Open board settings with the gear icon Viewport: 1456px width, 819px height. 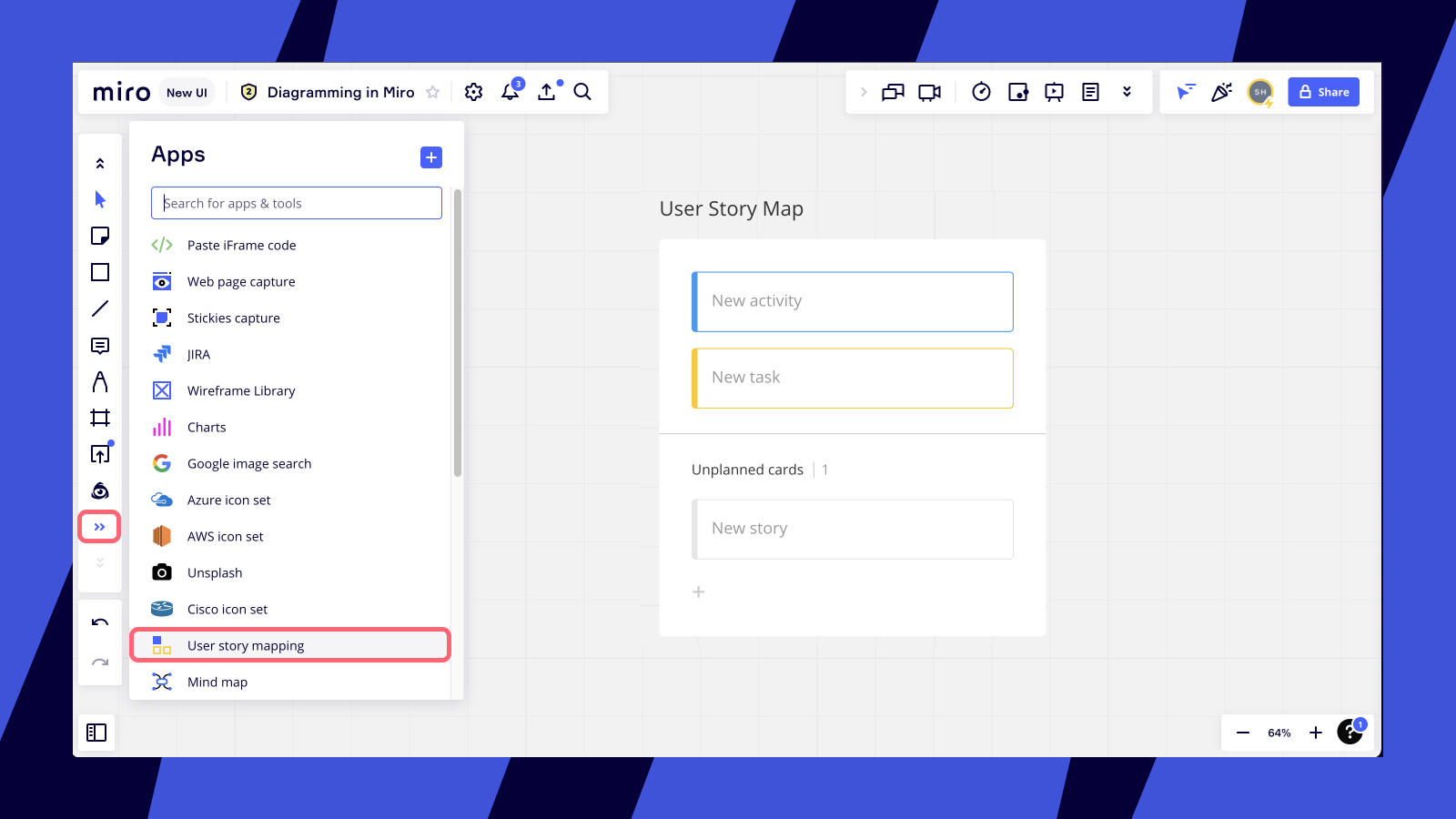473,92
